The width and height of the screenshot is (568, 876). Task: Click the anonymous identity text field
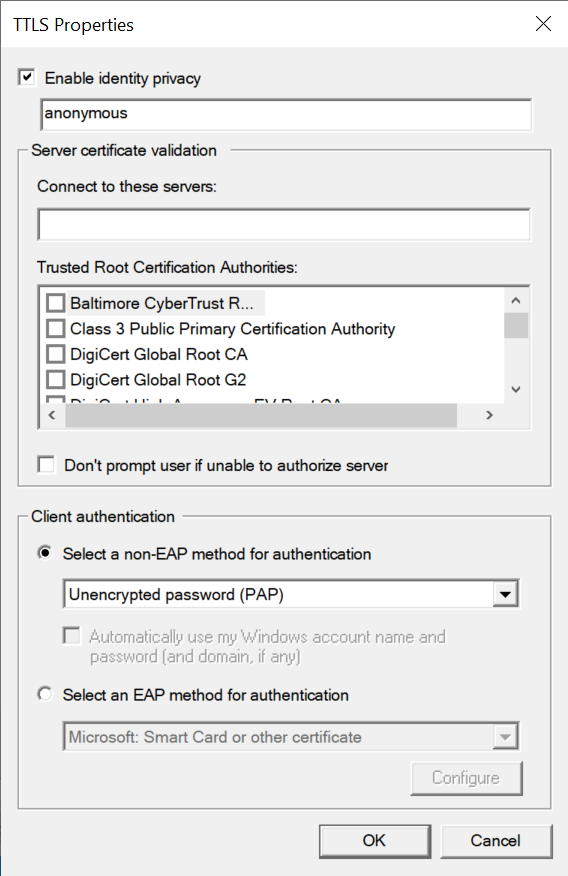286,115
